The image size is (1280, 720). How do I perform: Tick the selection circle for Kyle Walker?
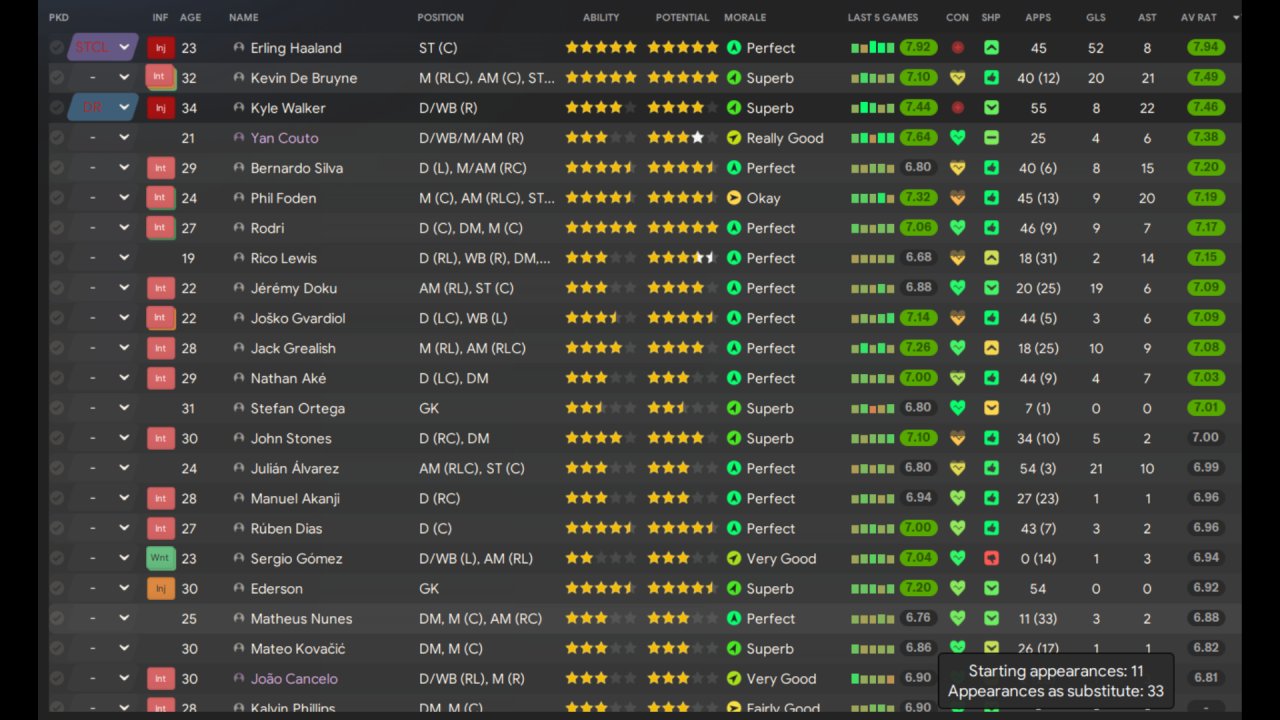pyautogui.click(x=56, y=108)
